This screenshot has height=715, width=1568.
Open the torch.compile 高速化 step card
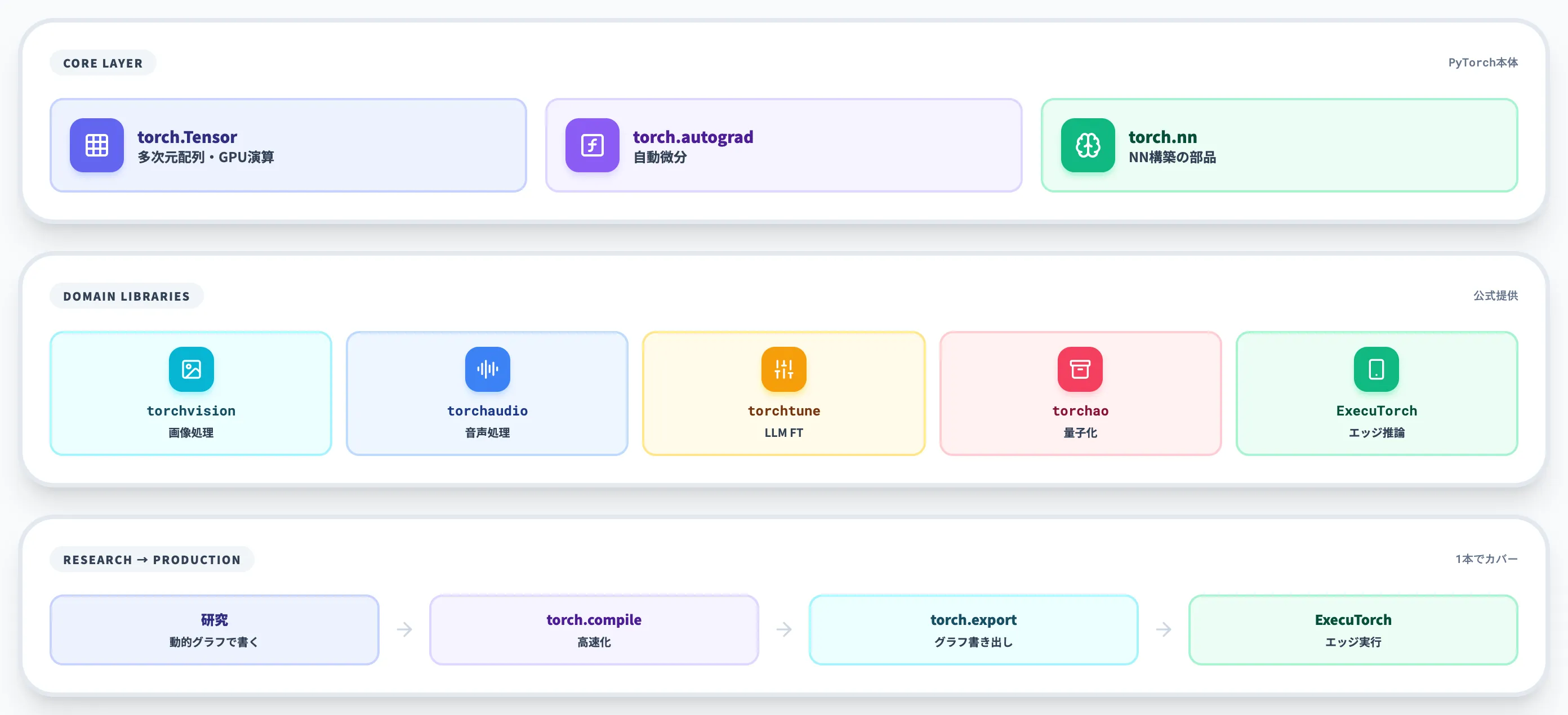pyautogui.click(x=594, y=630)
